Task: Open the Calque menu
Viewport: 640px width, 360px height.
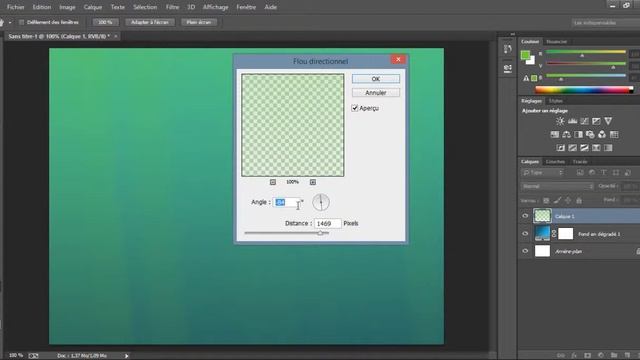Action: click(x=93, y=7)
